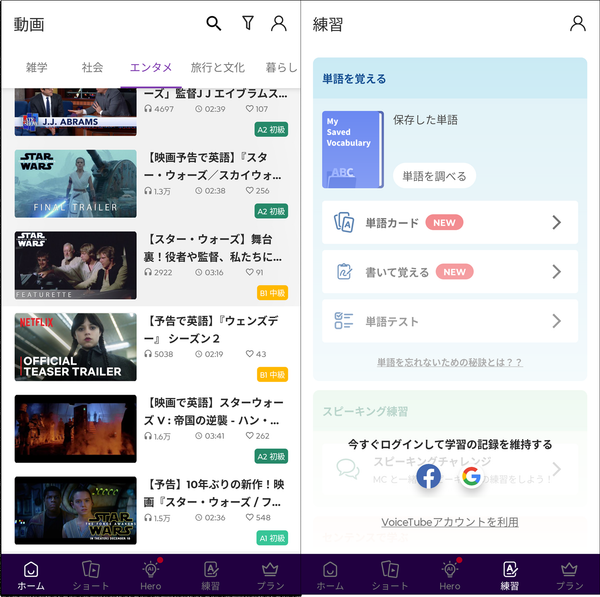Tap the 単語テスト checklist icon

click(344, 321)
